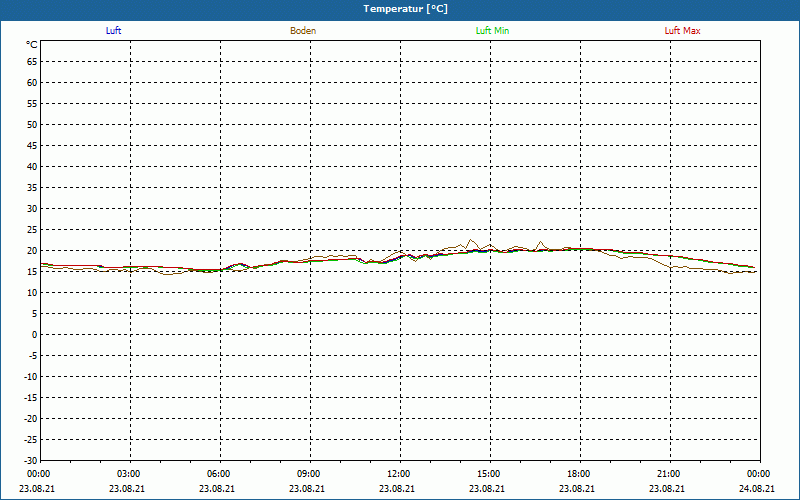Click the -15 y-axis value
This screenshot has width=800, height=500.
[x=31, y=397]
